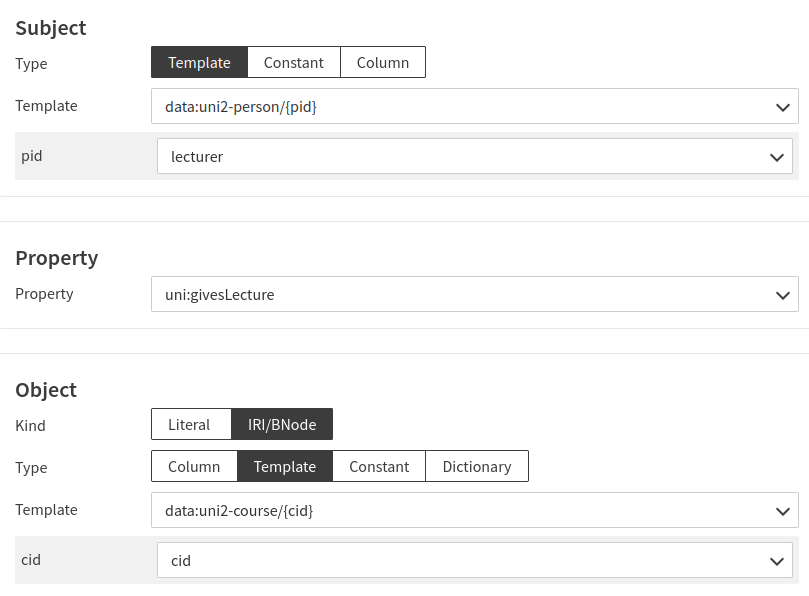The image size is (809, 596).
Task: Click the pid dropdown chevron
Action: pyautogui.click(x=775, y=157)
